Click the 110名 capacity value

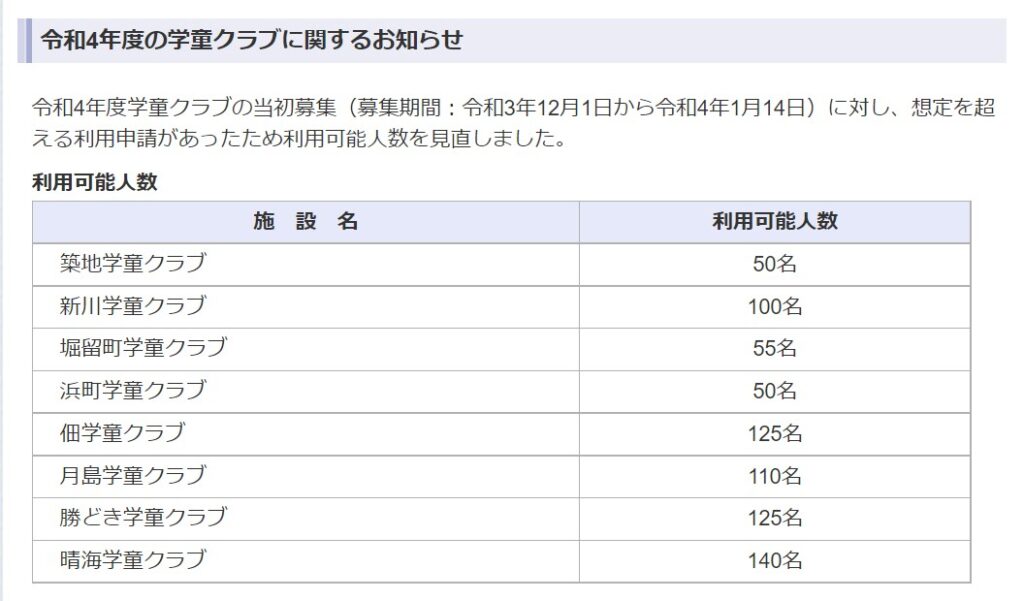(775, 477)
